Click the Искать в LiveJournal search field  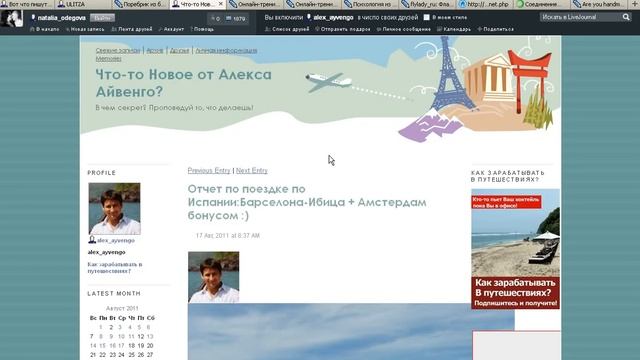pyautogui.click(x=580, y=17)
